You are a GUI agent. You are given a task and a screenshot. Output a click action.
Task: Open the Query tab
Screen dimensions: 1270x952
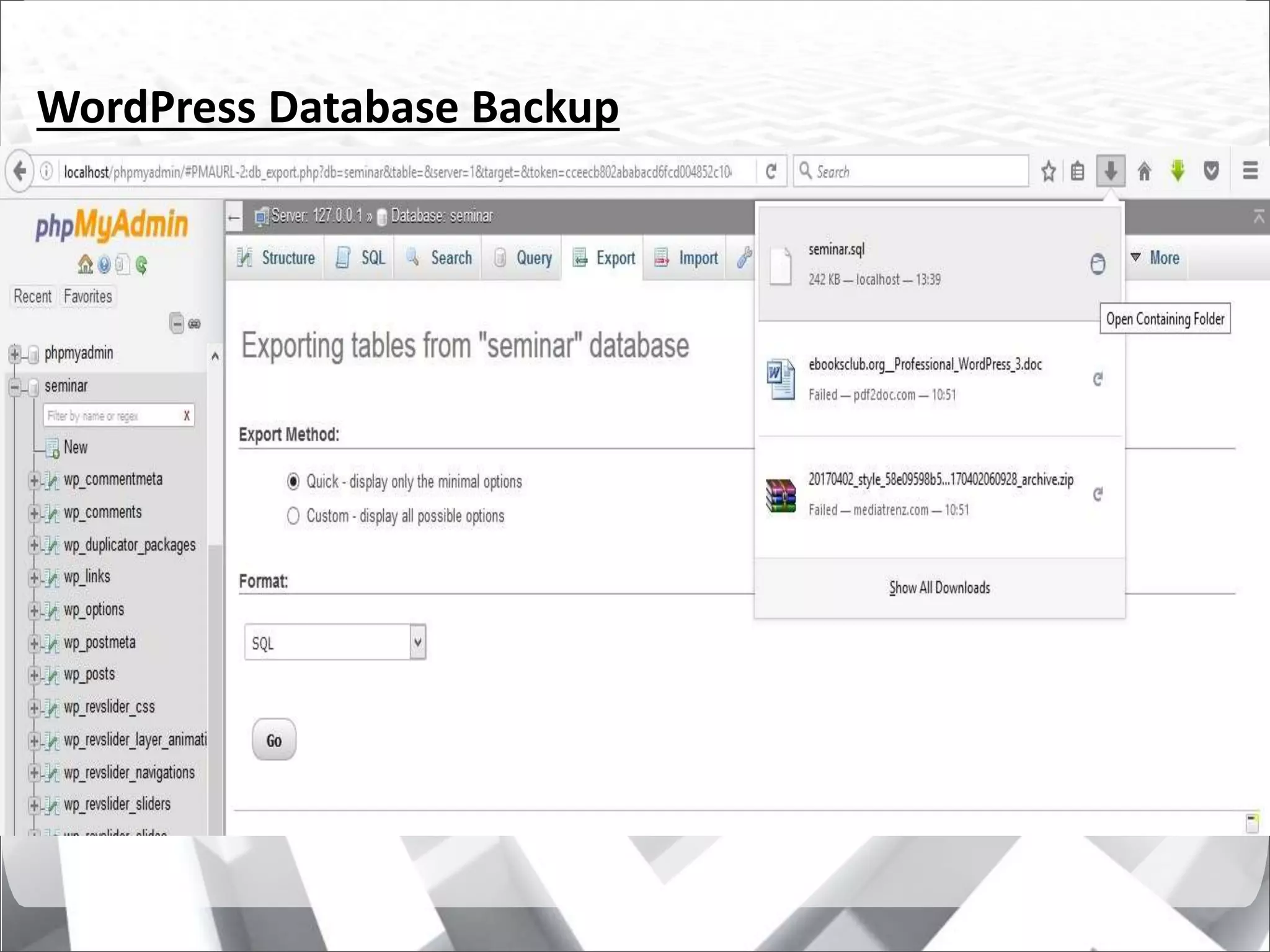(x=522, y=258)
